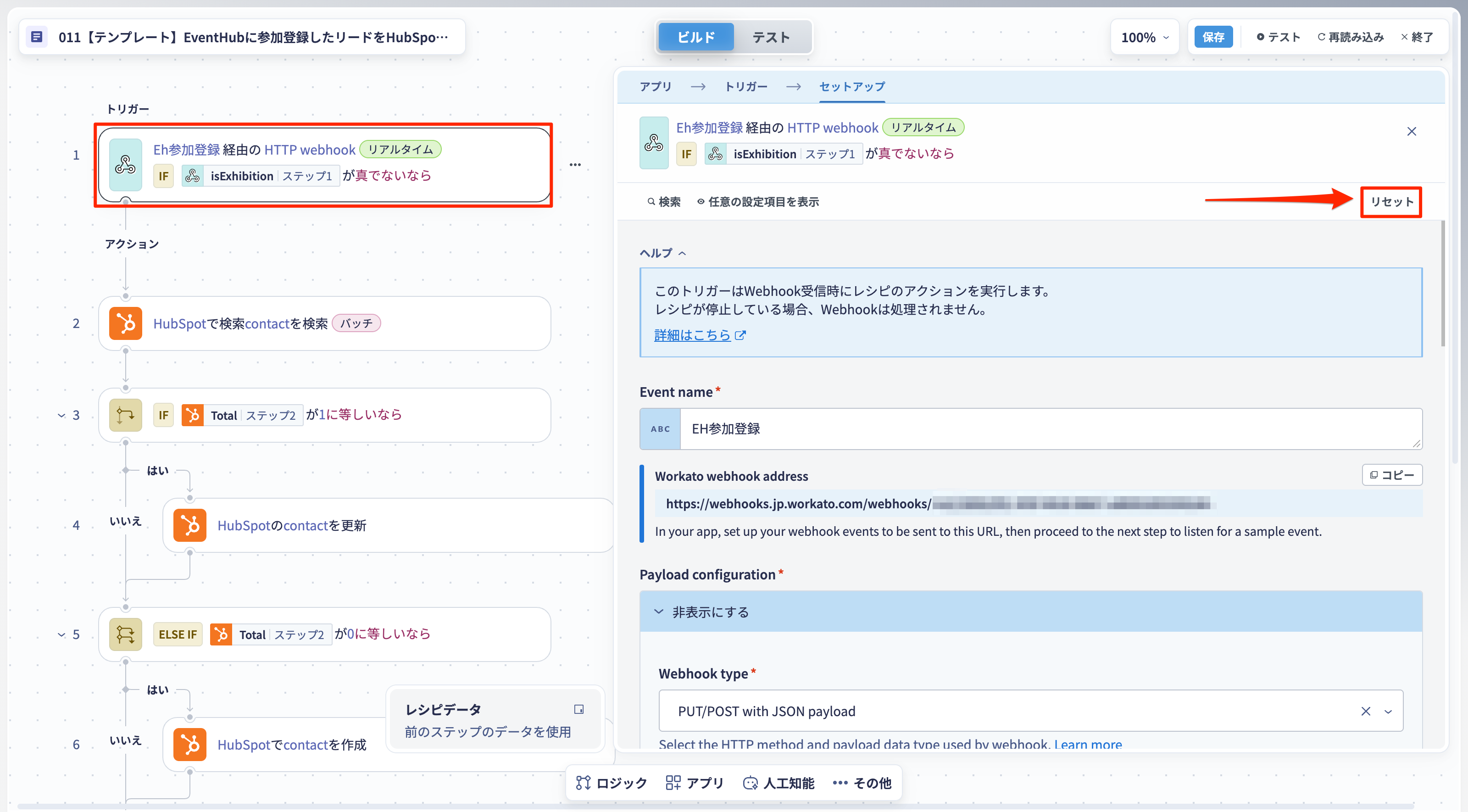
Task: Select step 4 'HubSpotのcontactを更新'
Action: 389,525
